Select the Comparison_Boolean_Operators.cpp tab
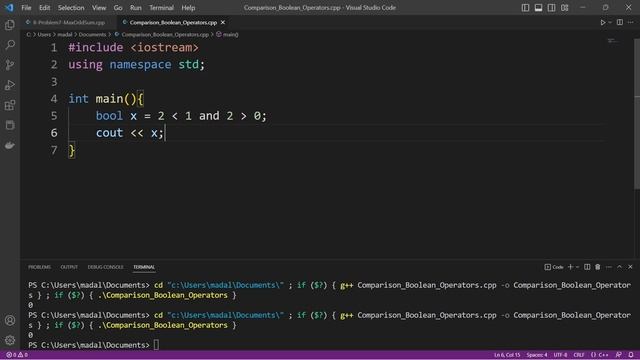The width and height of the screenshot is (640, 360). 173,22
